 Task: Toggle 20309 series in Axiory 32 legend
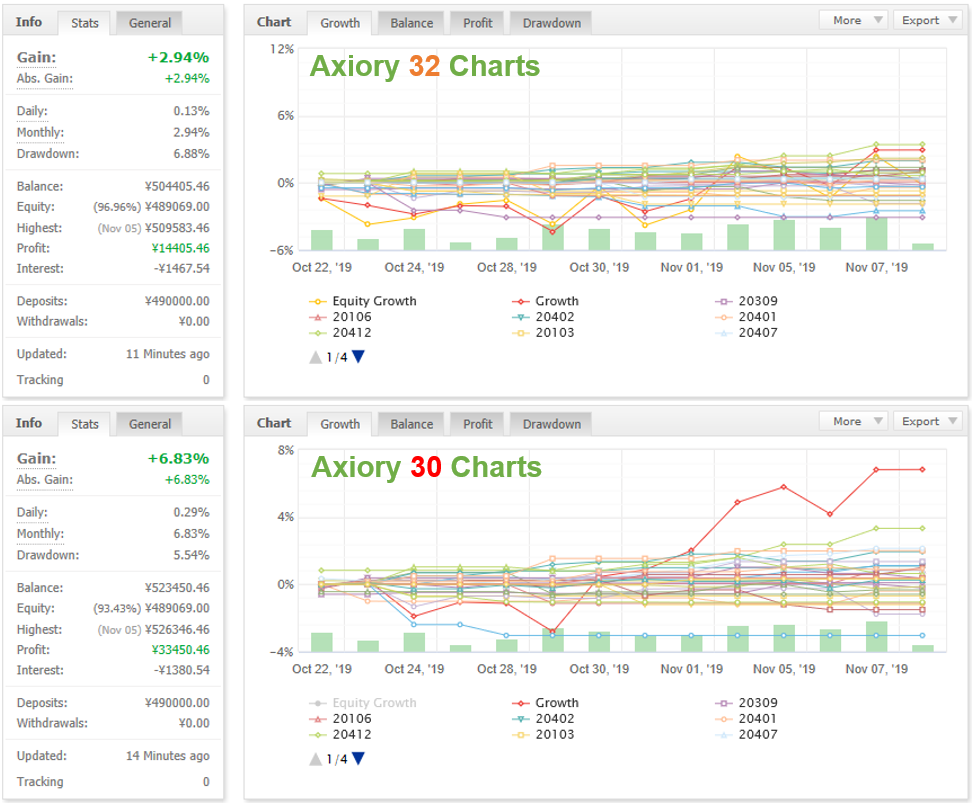[746, 301]
